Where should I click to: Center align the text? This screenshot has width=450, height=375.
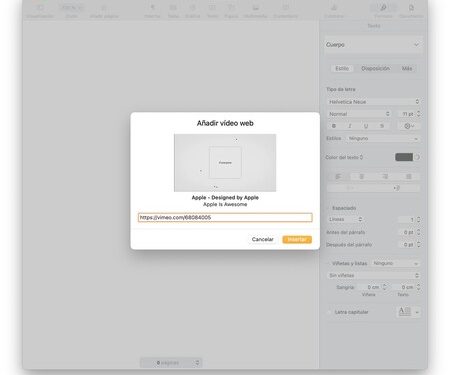point(362,176)
